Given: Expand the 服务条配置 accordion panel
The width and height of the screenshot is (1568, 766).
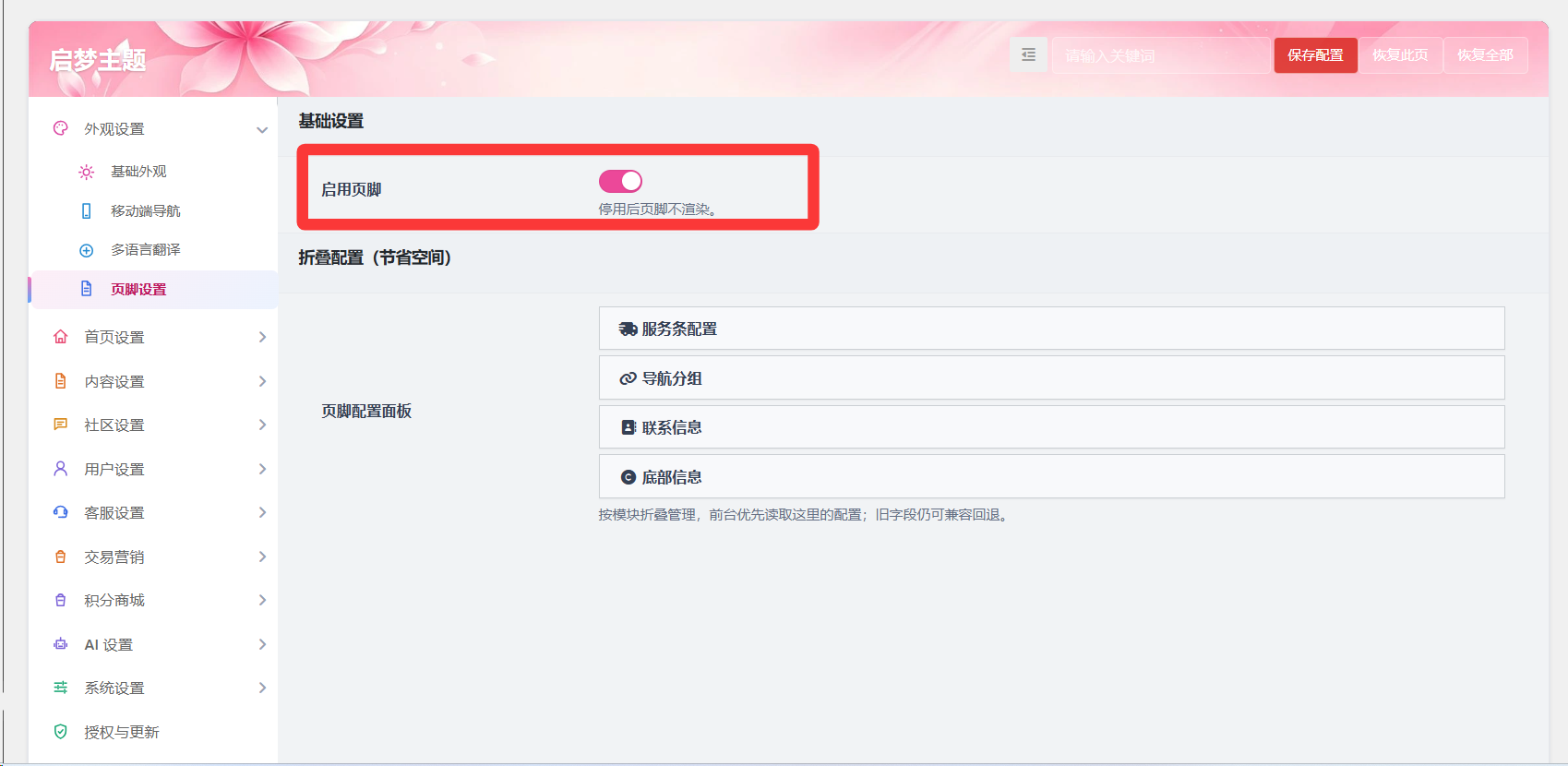Looking at the screenshot, I should tap(1051, 329).
